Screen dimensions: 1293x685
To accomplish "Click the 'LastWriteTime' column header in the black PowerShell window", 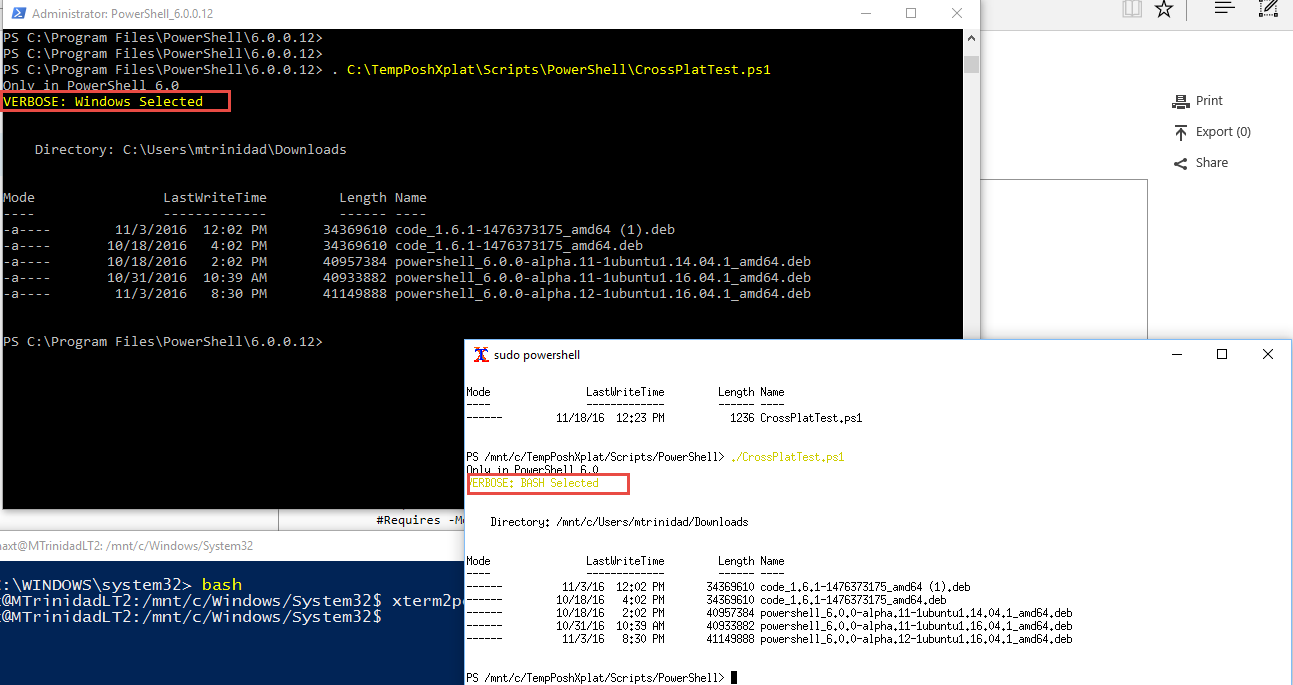I will (215, 198).
